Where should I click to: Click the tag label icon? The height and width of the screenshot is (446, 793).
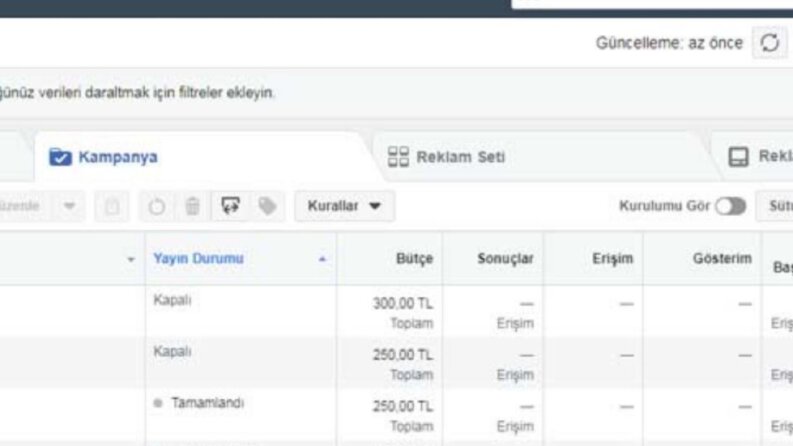point(267,206)
